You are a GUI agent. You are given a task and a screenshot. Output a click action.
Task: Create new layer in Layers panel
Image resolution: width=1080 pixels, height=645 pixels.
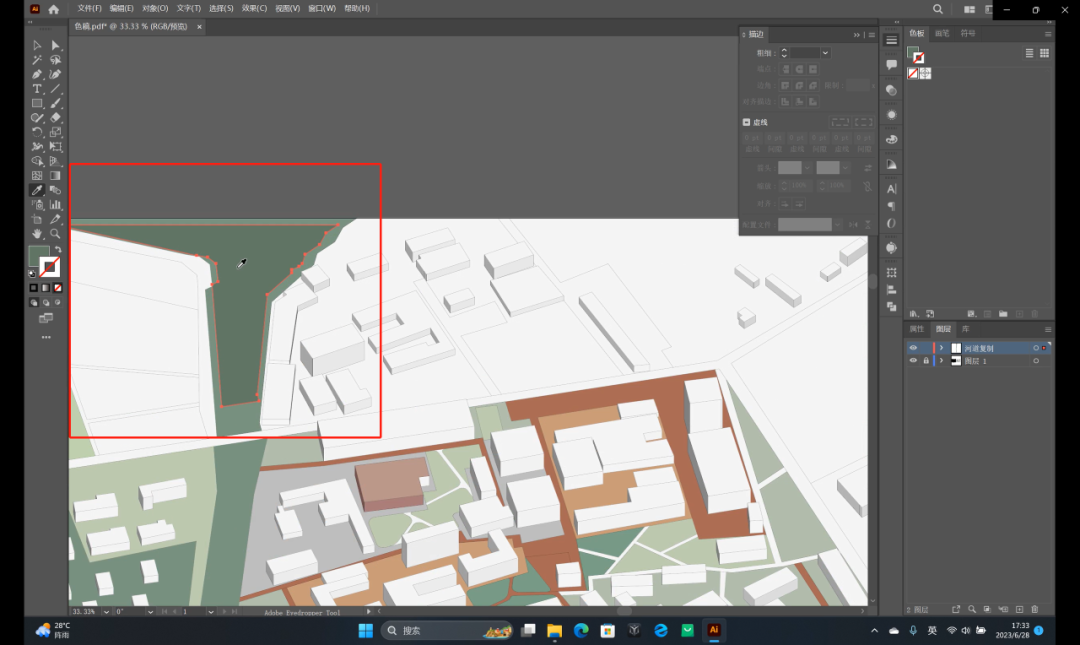[1019, 609]
